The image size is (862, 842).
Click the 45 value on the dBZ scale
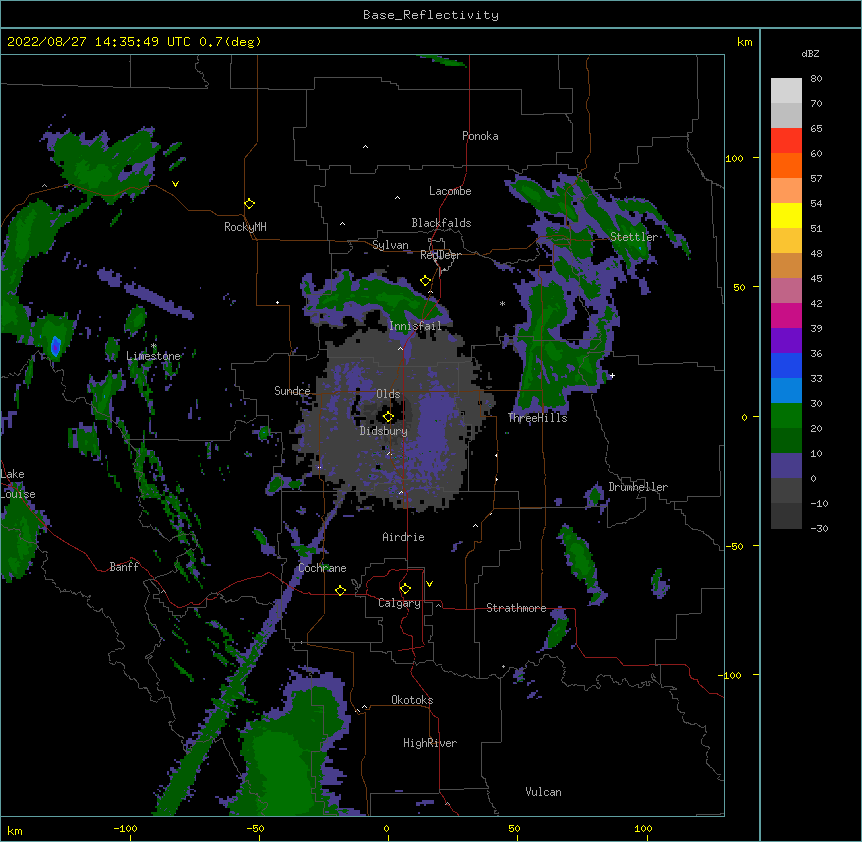pos(816,278)
